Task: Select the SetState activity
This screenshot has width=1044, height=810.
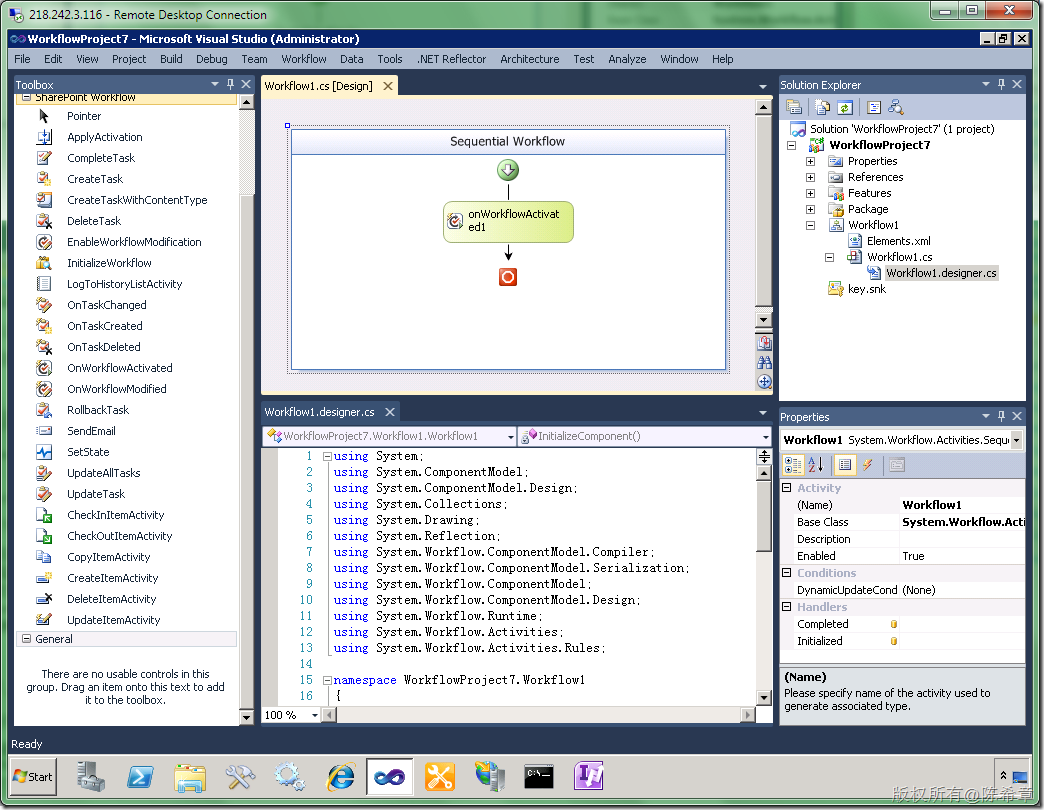Action: coord(88,452)
